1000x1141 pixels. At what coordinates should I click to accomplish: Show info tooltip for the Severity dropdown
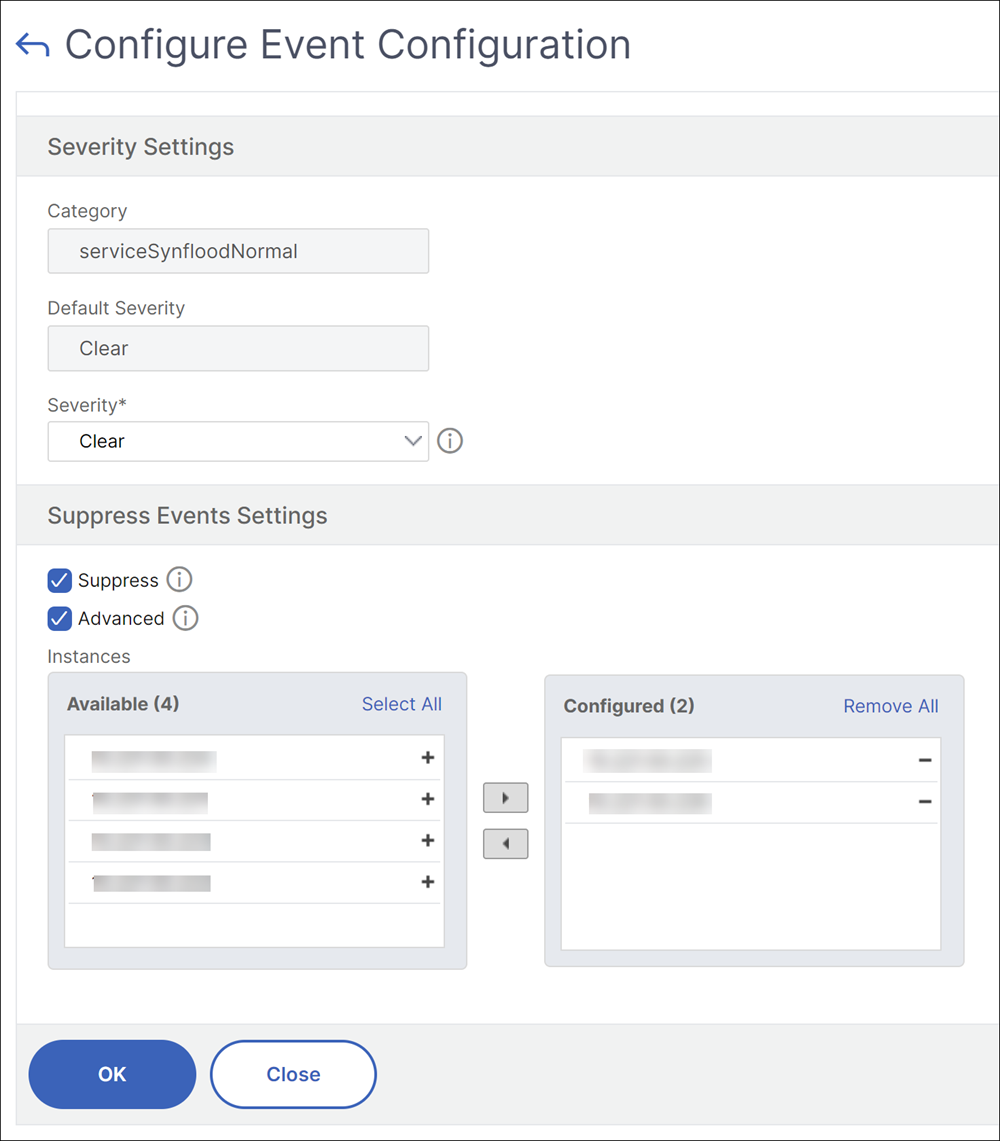[450, 441]
